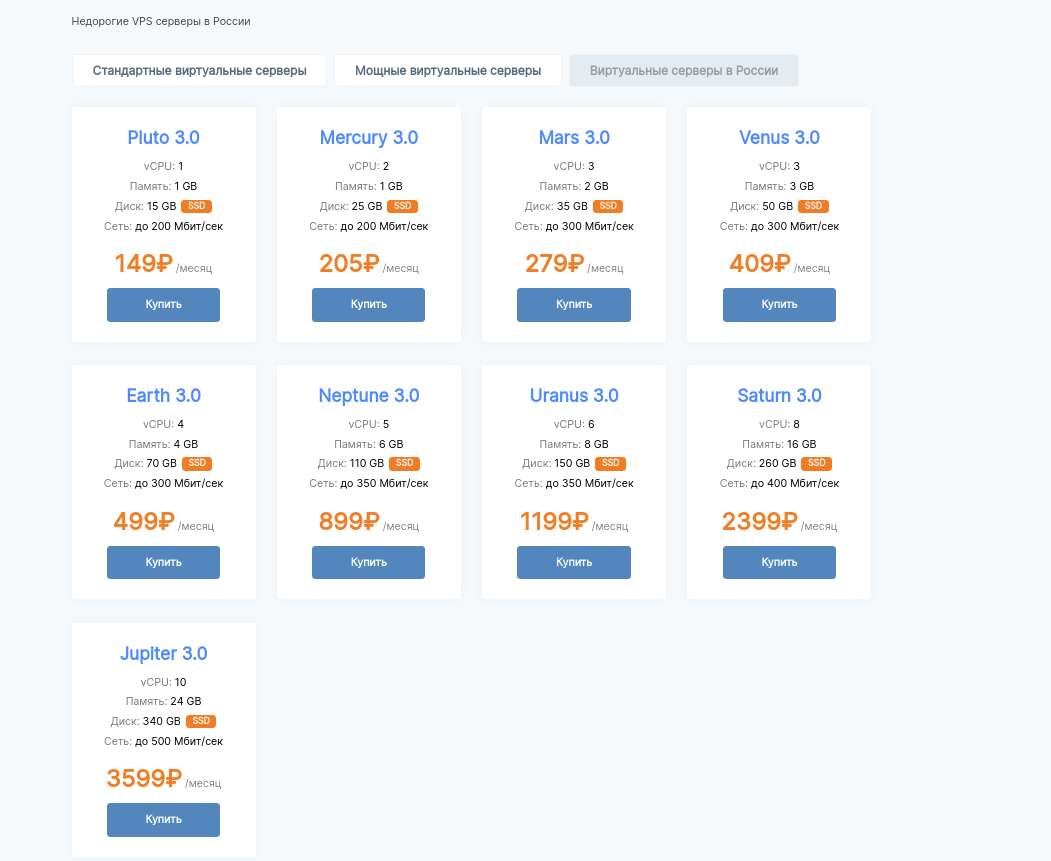This screenshot has height=861, width=1051.
Task: Open the Мощные виртуальные серверы tab
Action: 448,71
